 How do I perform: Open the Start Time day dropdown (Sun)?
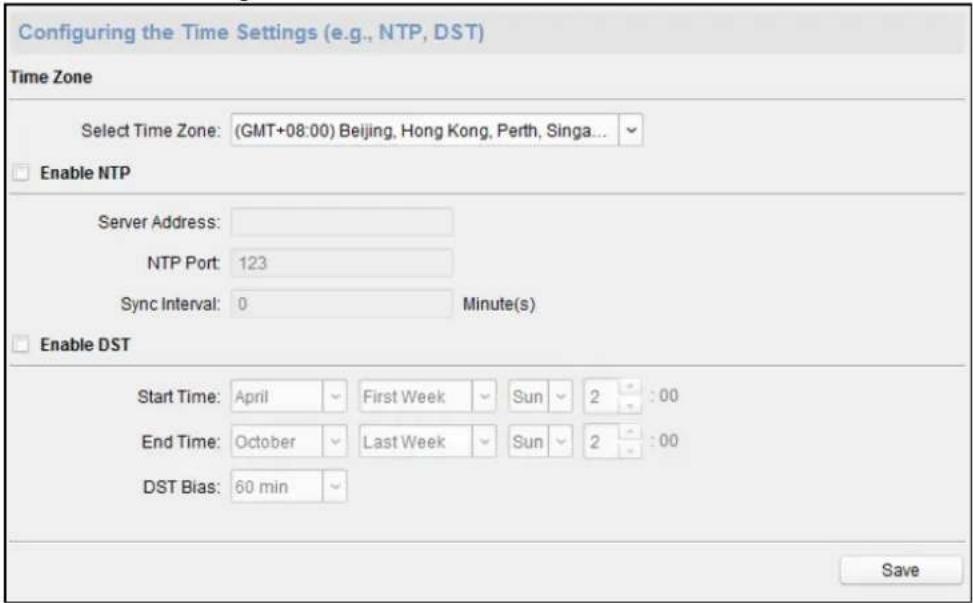point(540,396)
